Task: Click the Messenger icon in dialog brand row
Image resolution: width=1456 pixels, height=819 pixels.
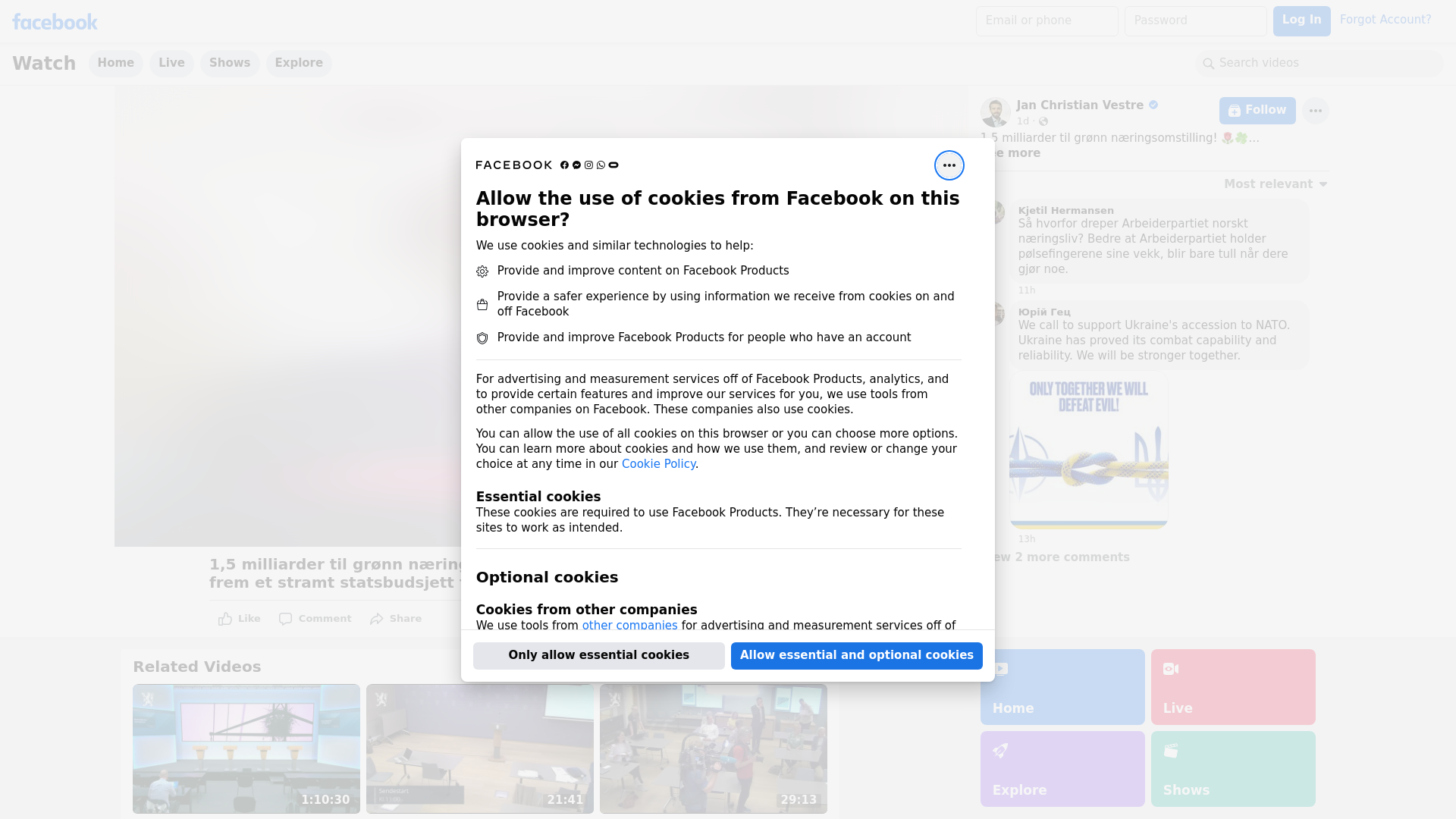Action: (x=576, y=165)
